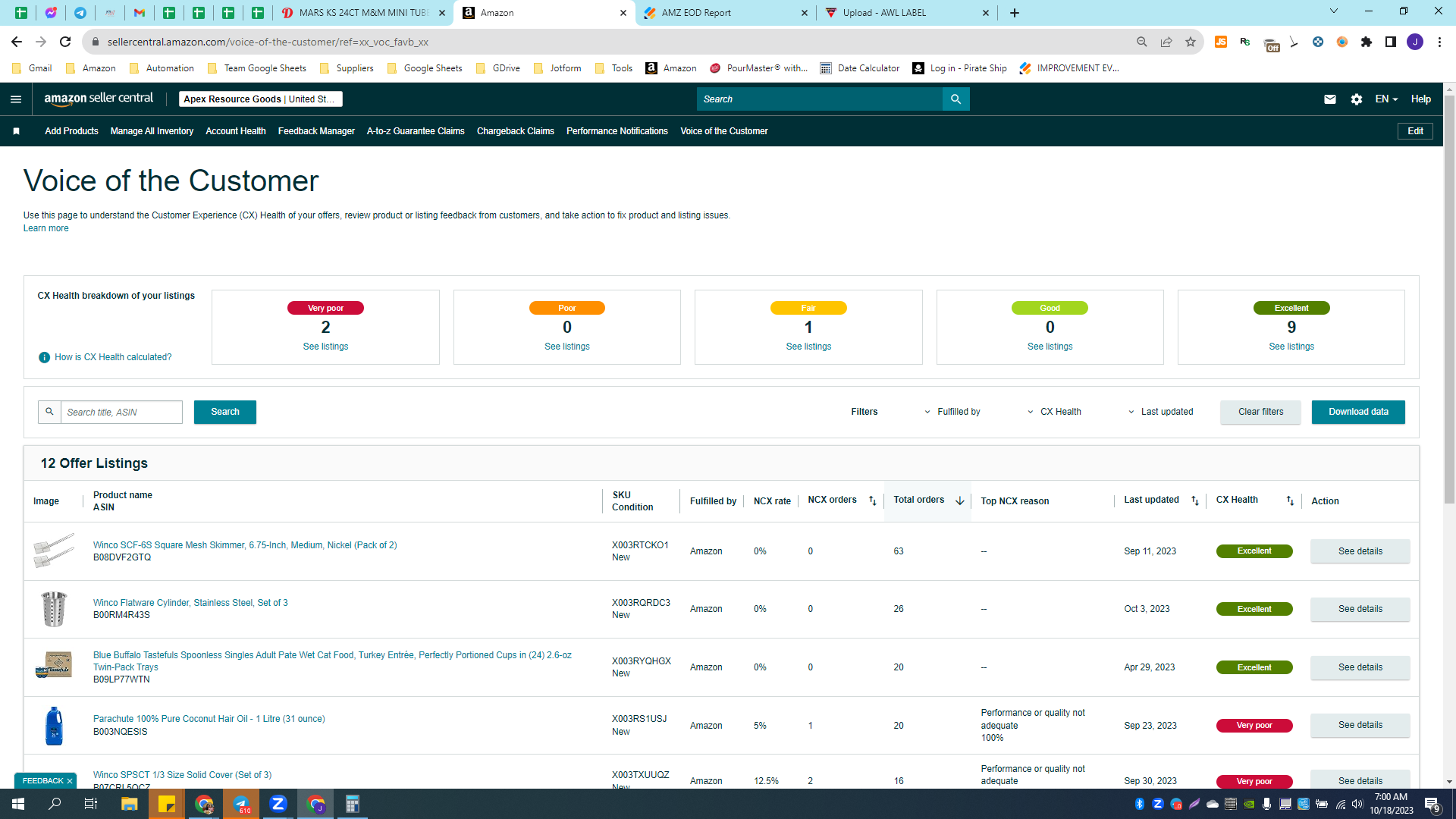This screenshot has width=1456, height=819.
Task: Open the Windows Start menu
Action: point(18,804)
